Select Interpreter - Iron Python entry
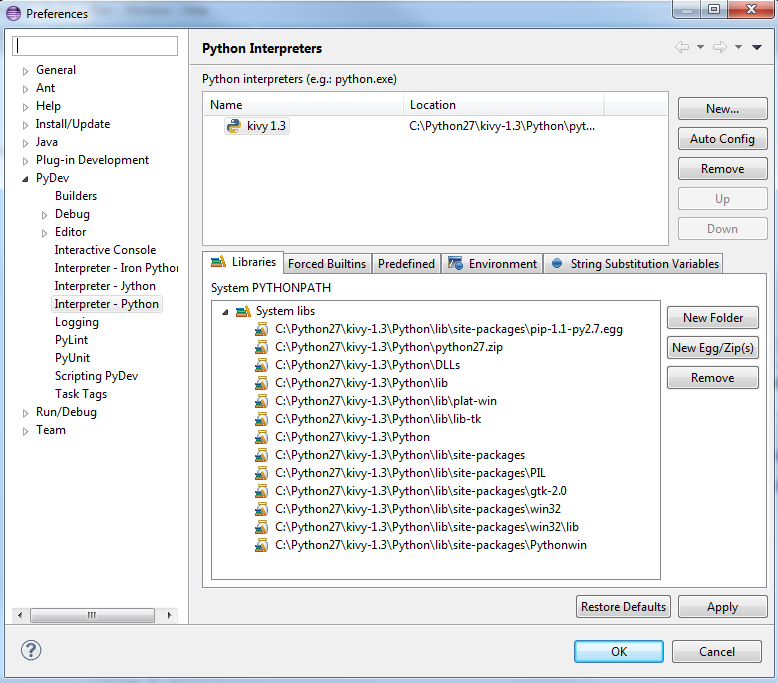778x683 pixels. tap(116, 268)
